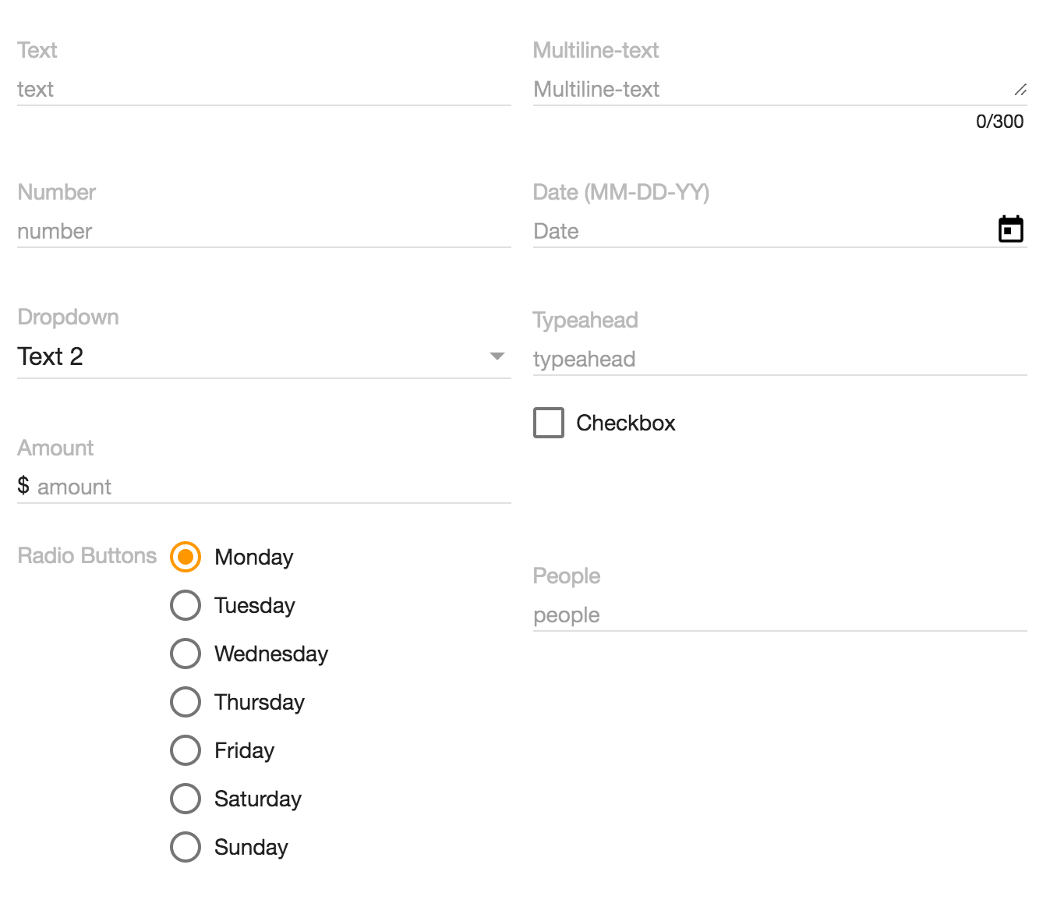Image resolution: width=1057 pixels, height=900 pixels.
Task: Focus the Typeahead input field
Action: 780,359
